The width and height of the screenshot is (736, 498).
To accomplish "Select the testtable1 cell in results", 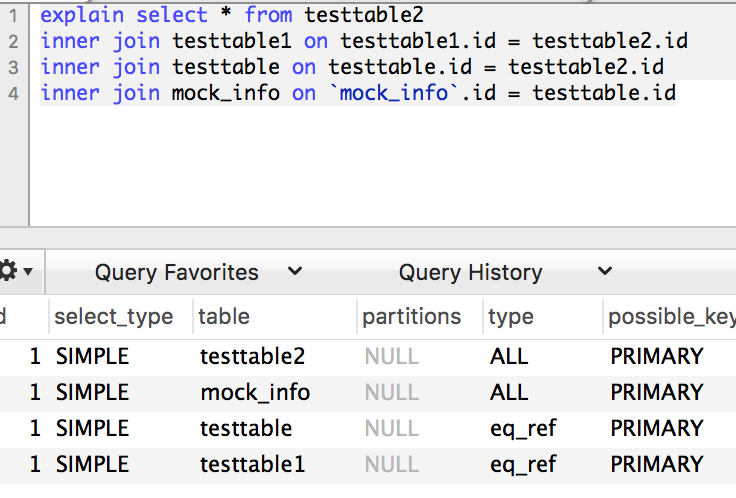I will (253, 465).
